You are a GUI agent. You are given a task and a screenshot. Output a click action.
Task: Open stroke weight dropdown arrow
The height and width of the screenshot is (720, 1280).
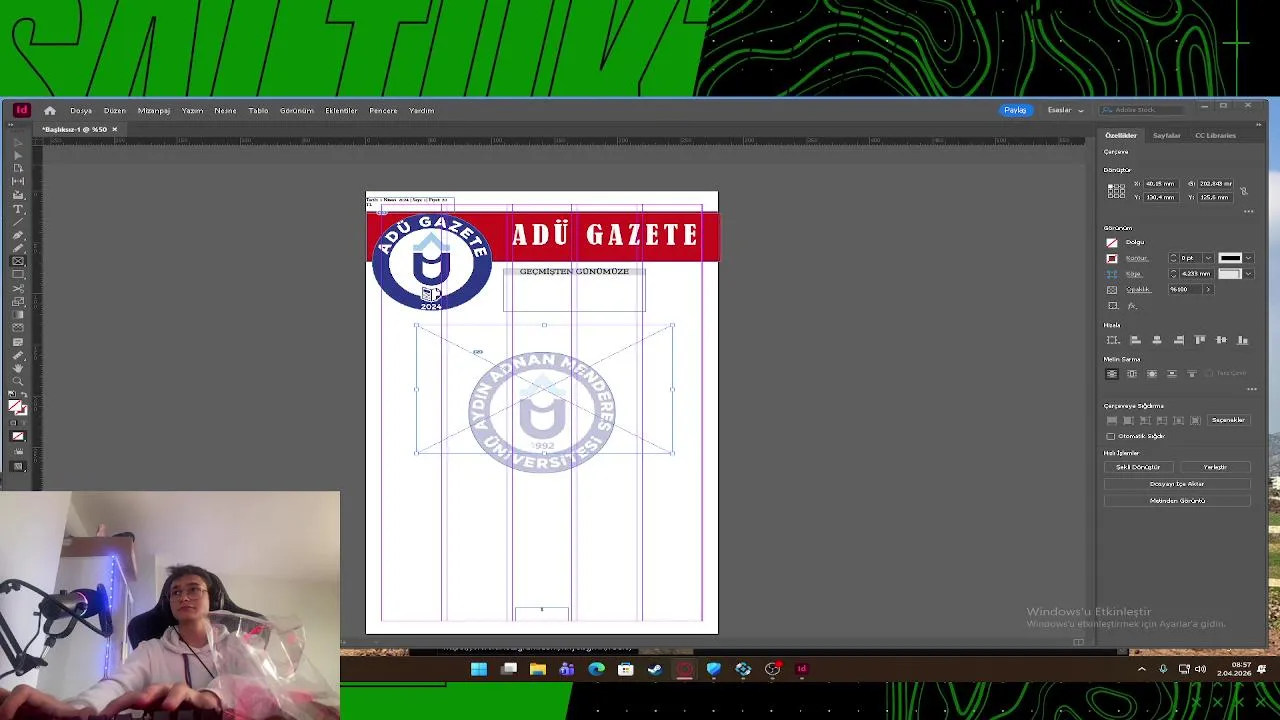pos(1208,258)
